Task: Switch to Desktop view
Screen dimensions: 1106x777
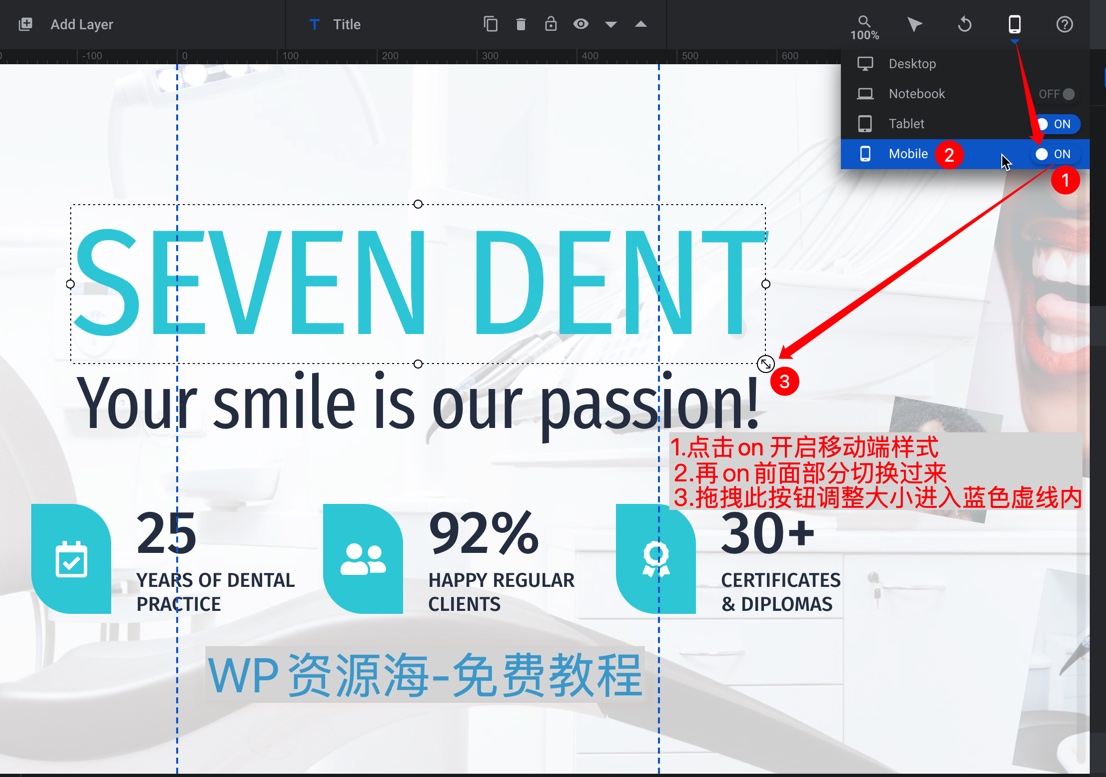Action: (965, 63)
